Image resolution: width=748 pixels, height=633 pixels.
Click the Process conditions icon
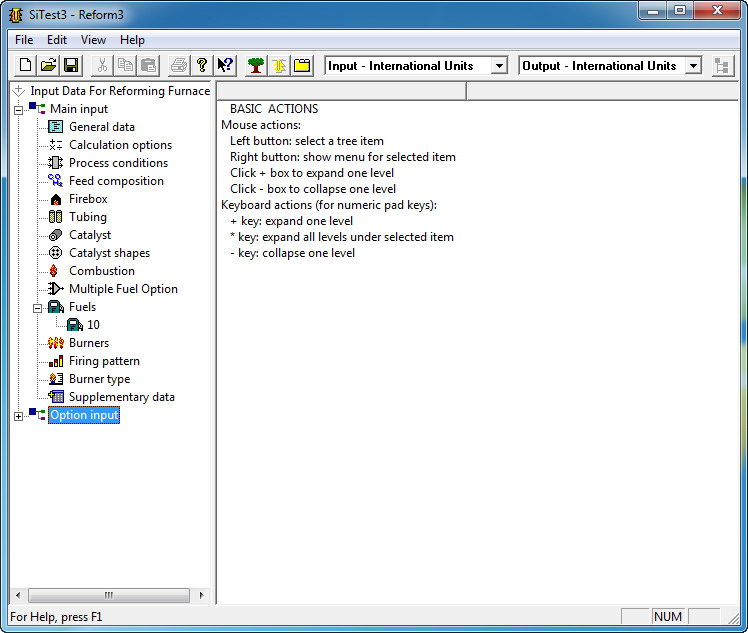tap(55, 163)
